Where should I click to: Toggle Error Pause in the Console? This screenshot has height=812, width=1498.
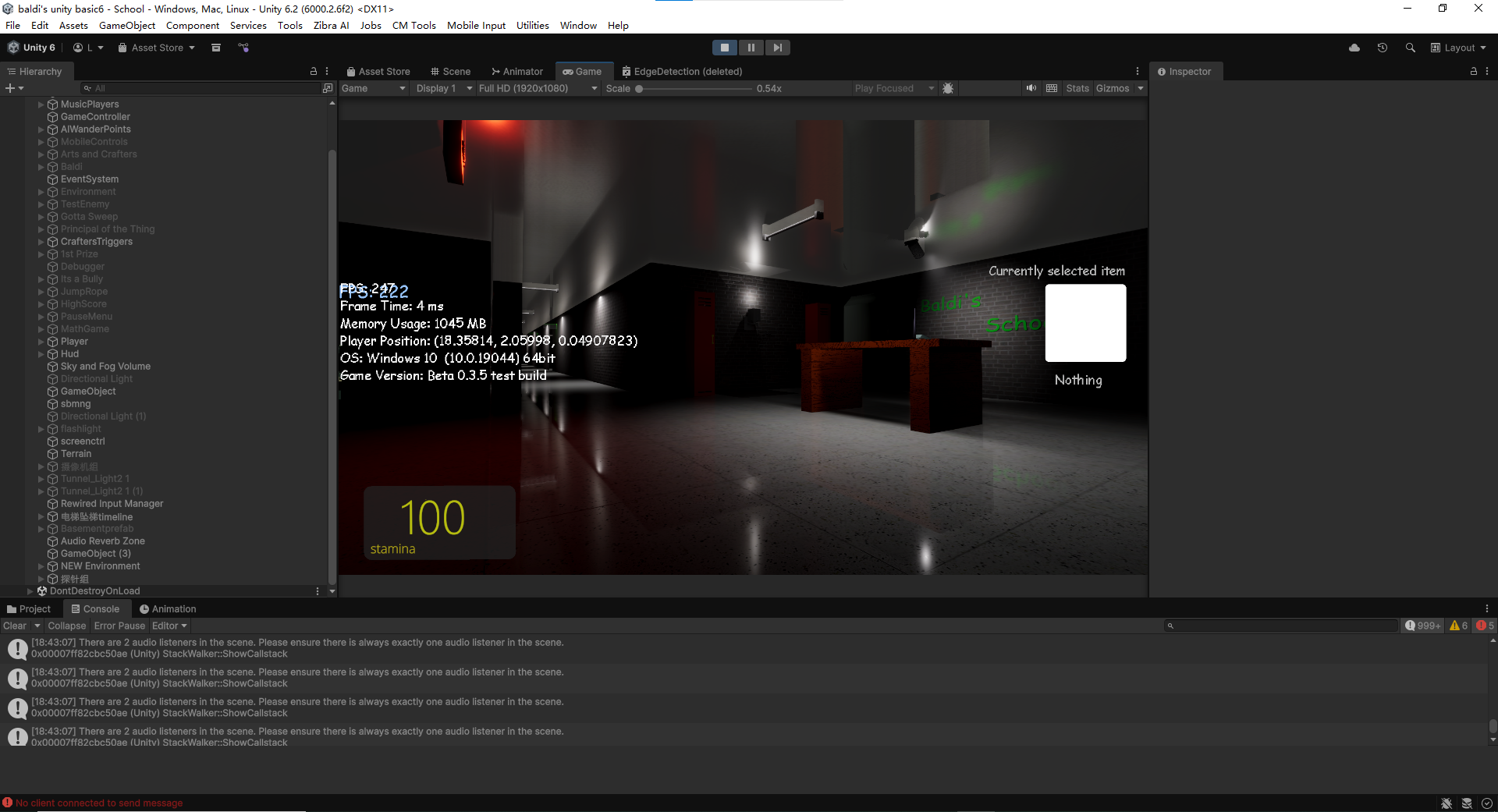coord(119,626)
